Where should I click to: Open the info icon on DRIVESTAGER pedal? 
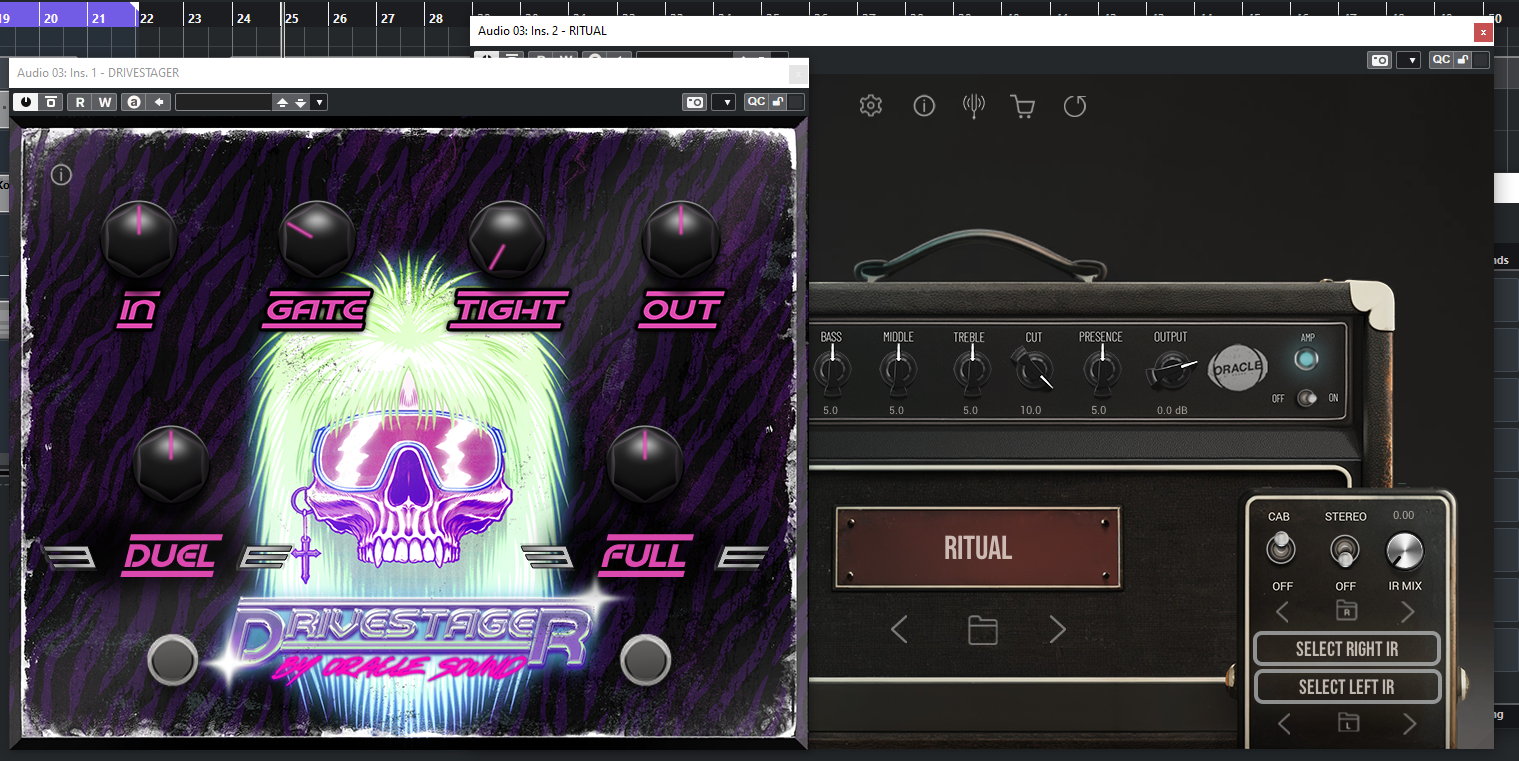[62, 175]
